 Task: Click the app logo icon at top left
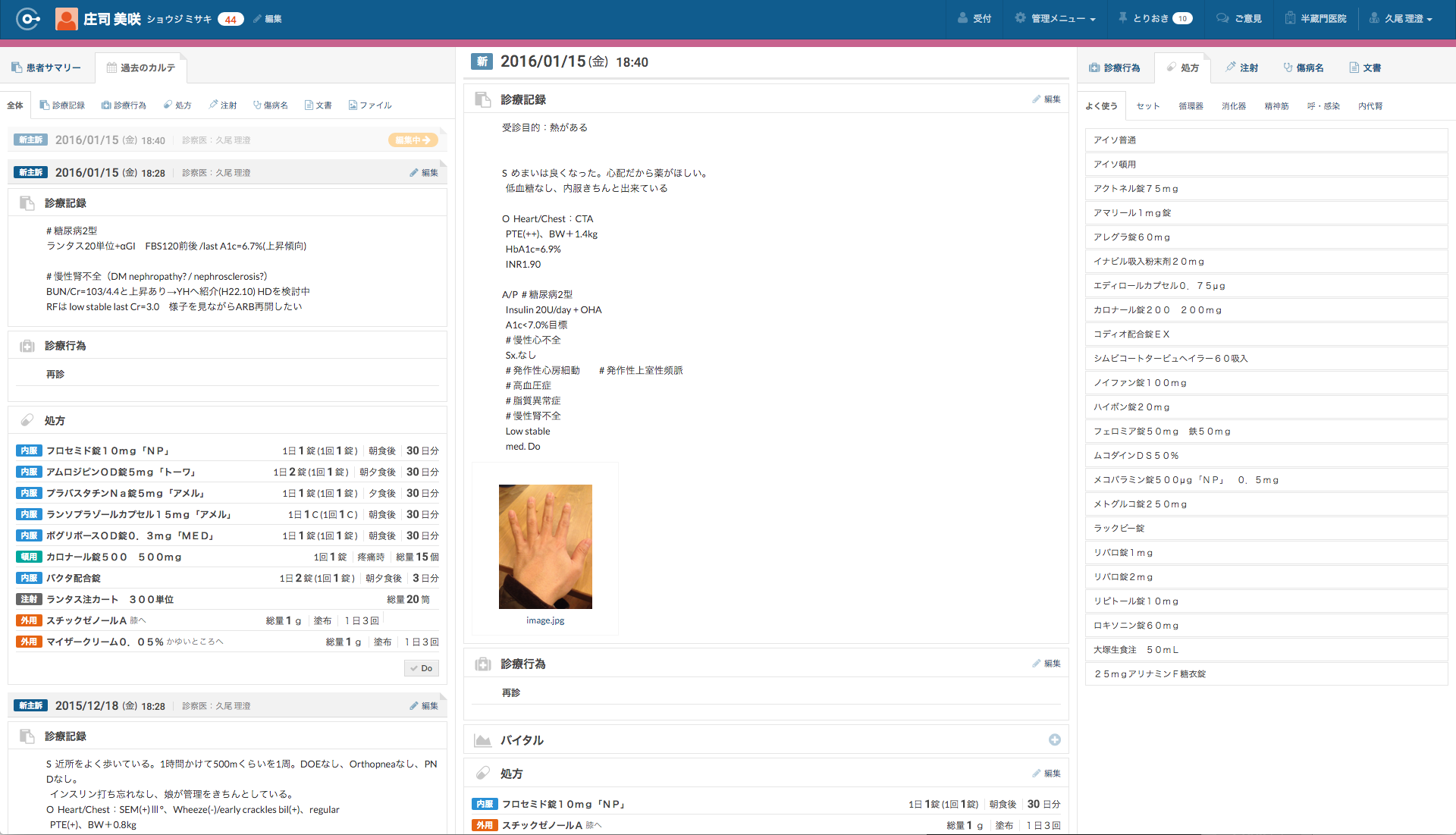pos(28,19)
